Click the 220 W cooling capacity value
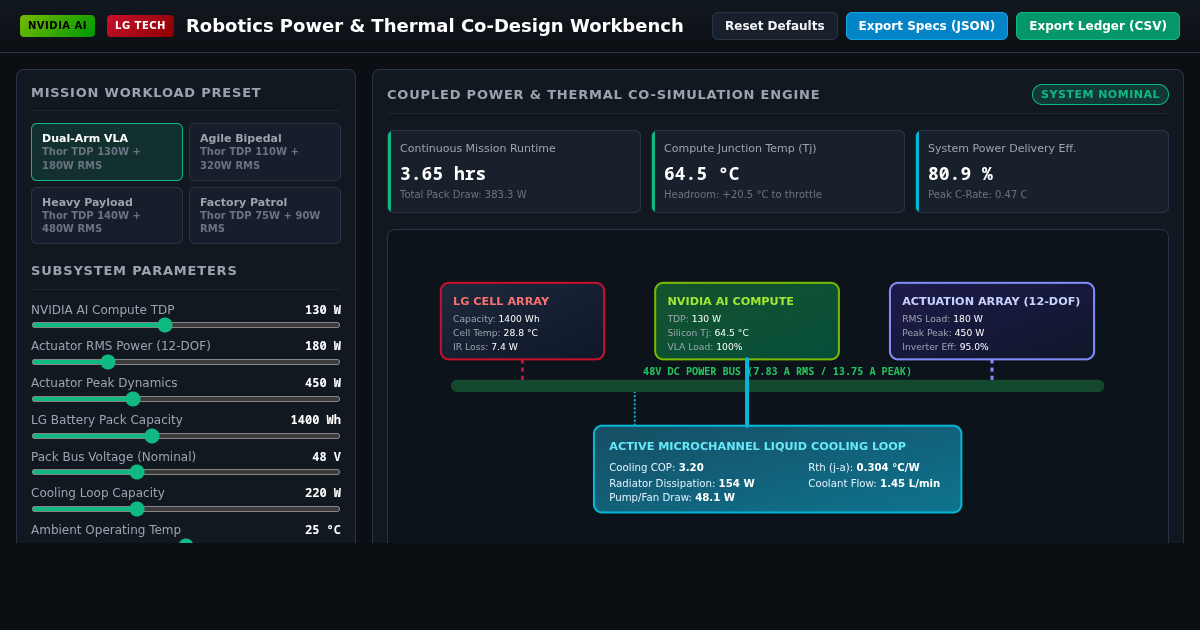Viewport: 1200px width, 630px height. [x=323, y=493]
